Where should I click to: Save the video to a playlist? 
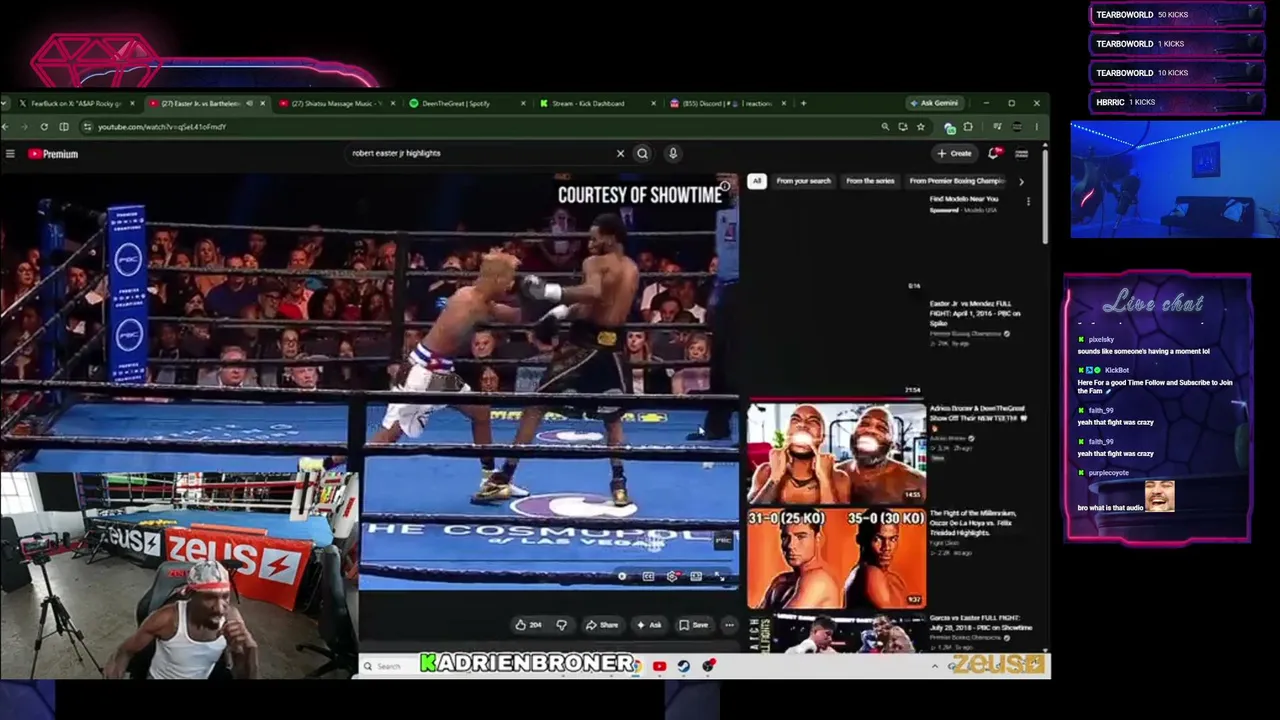(693, 625)
